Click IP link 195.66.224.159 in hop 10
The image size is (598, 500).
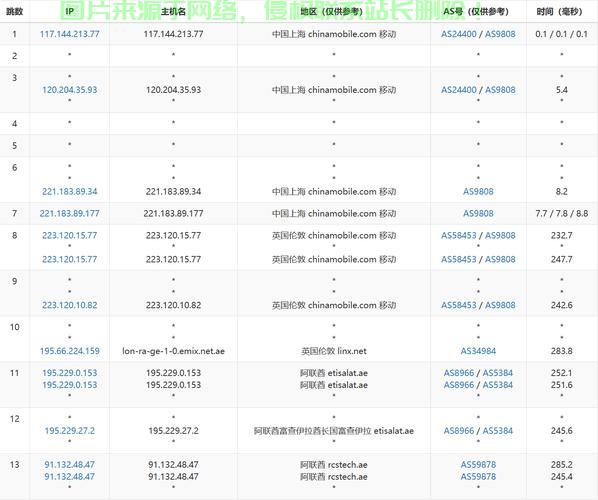click(69, 351)
